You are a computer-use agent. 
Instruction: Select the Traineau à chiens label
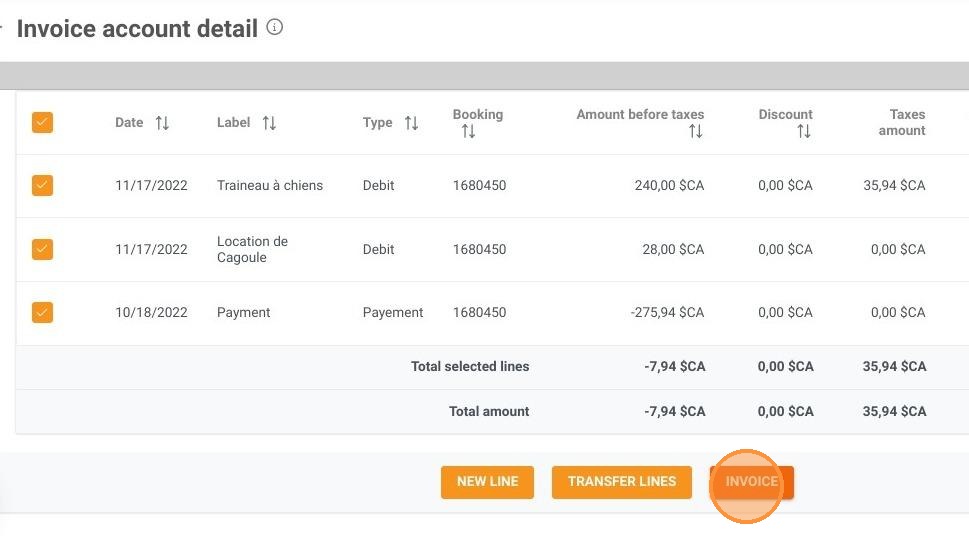pyautogui.click(x=269, y=185)
